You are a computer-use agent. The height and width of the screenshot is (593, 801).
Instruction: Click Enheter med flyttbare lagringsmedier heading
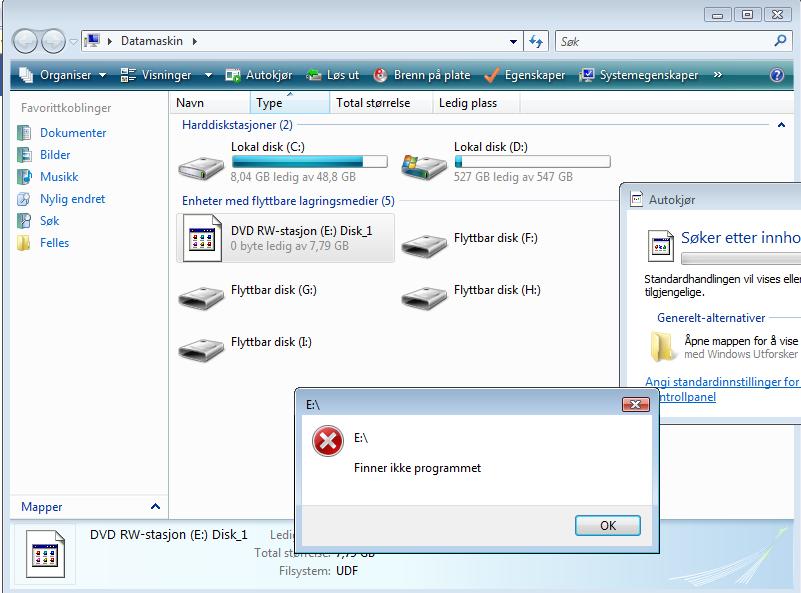coord(288,201)
